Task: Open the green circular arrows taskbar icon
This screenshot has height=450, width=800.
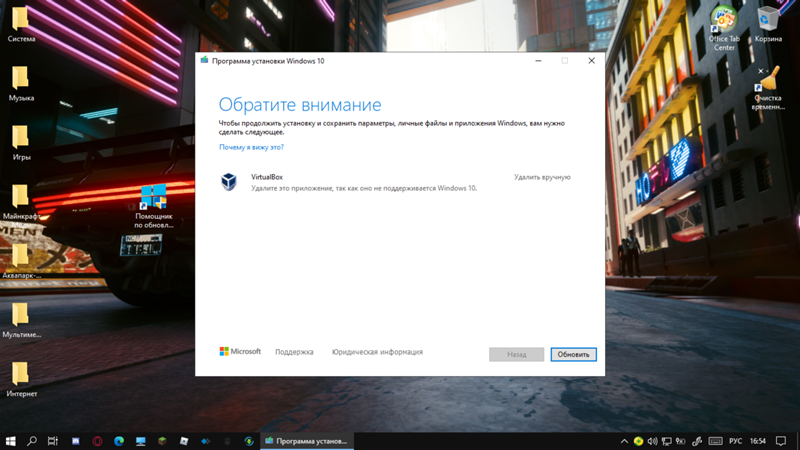Action: (x=249, y=441)
